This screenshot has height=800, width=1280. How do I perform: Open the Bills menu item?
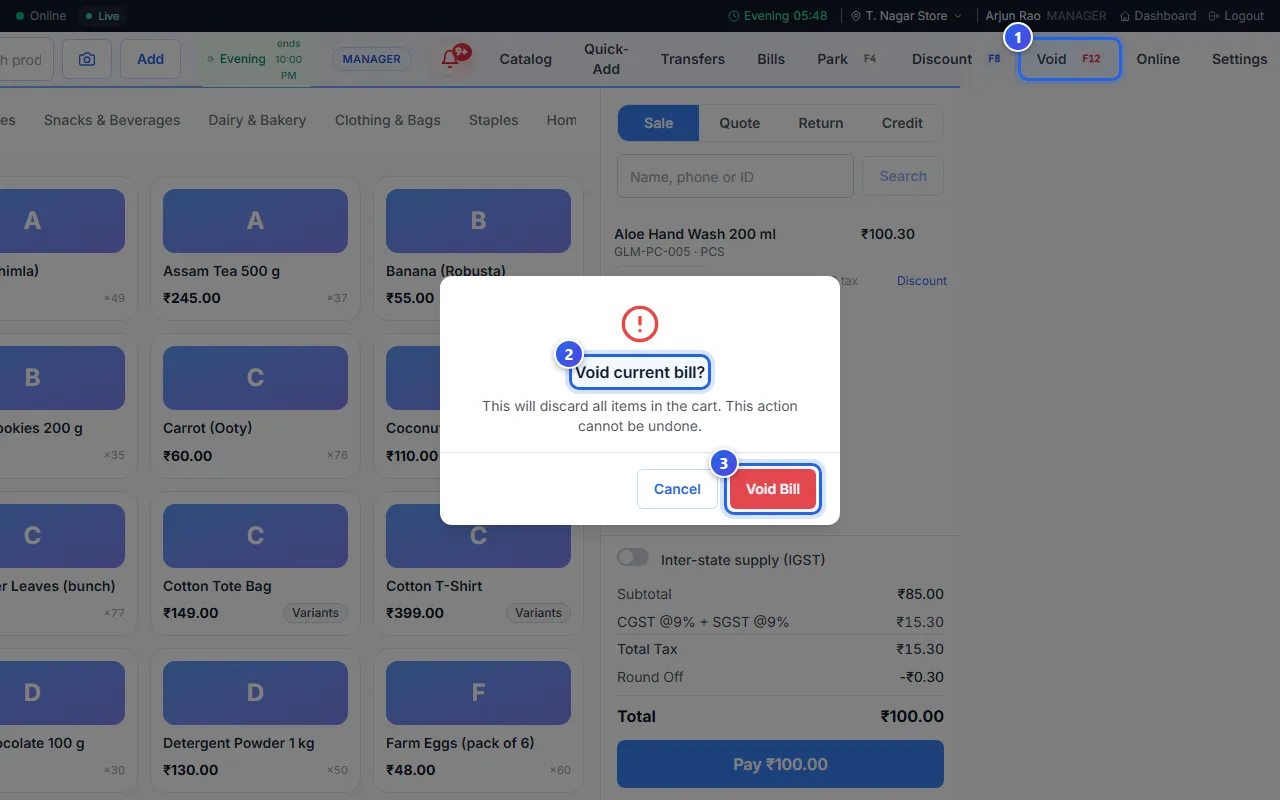click(x=771, y=59)
